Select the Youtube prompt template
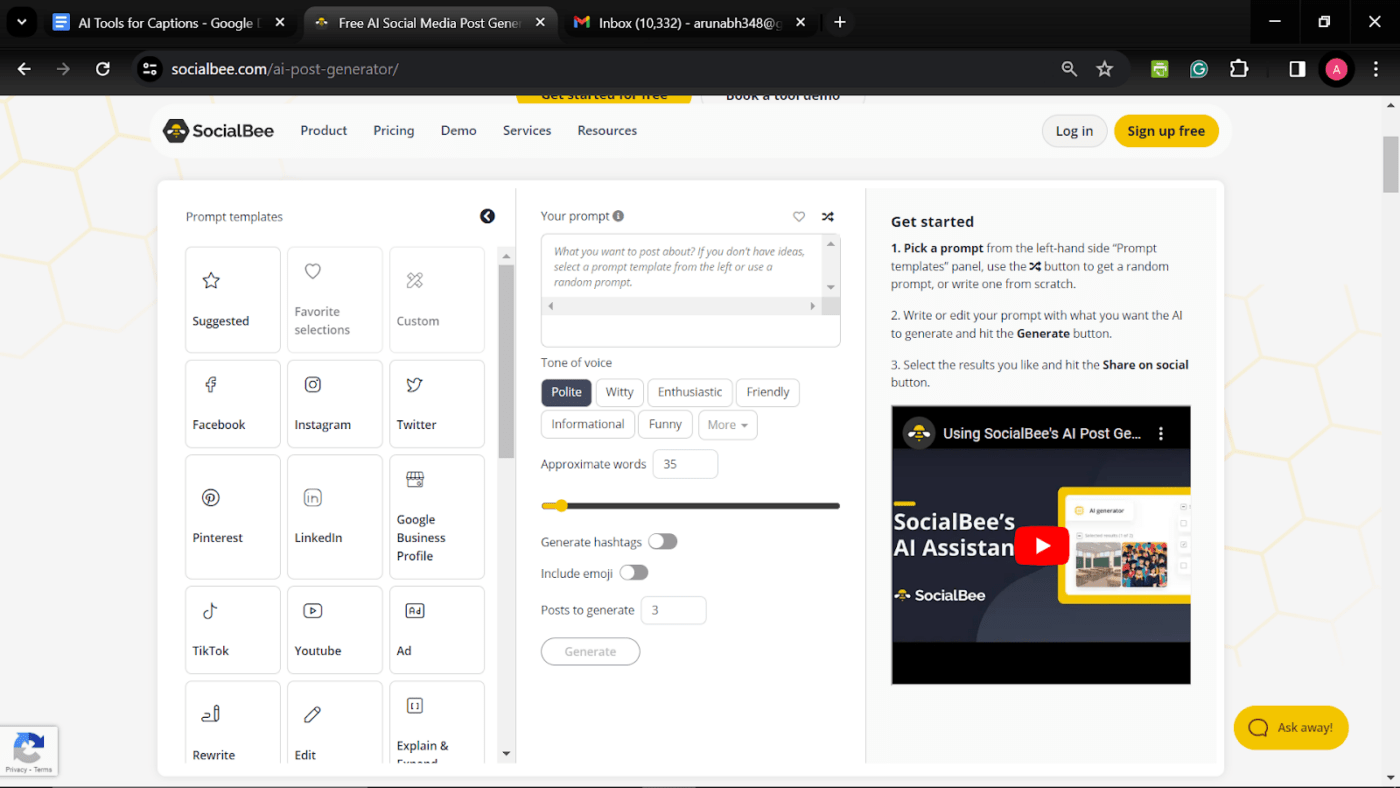The width and height of the screenshot is (1400, 788). [x=334, y=630]
